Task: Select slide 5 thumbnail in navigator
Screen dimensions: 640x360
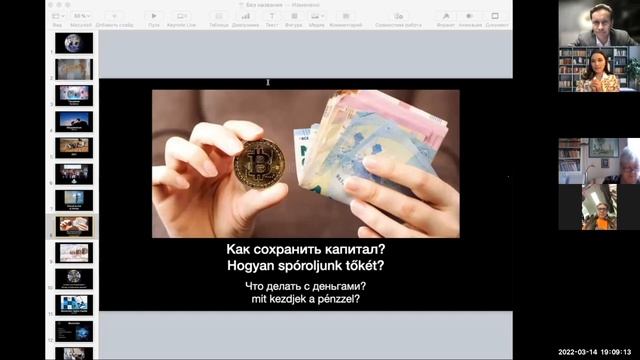Action: pos(74,148)
